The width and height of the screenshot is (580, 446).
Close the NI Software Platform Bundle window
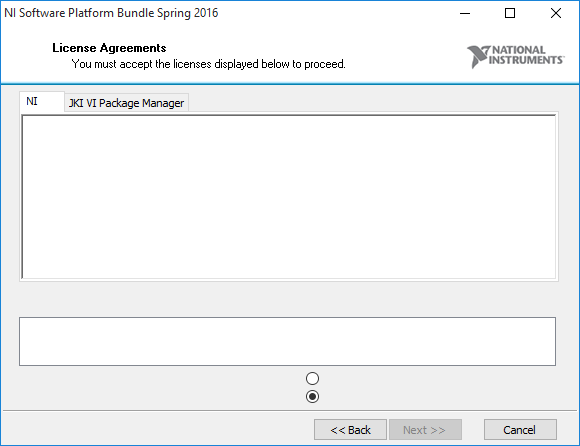556,13
